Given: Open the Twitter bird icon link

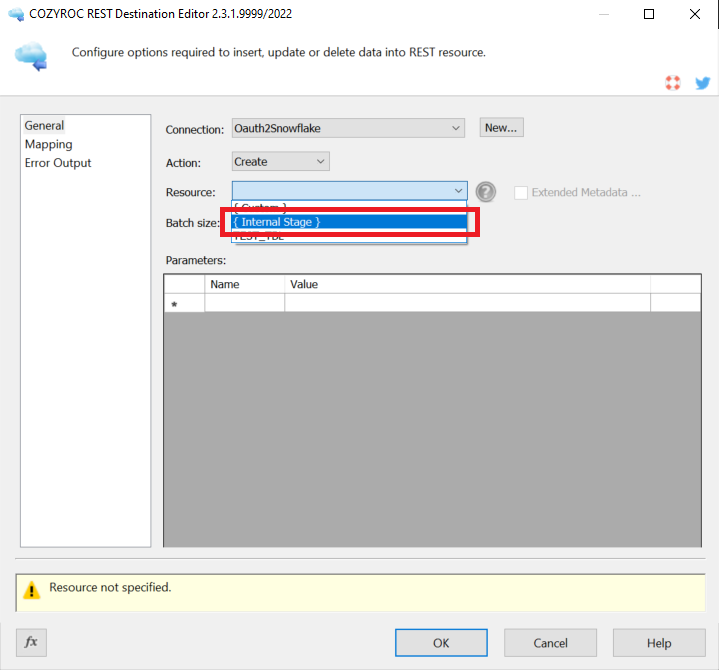Looking at the screenshot, I should point(702,83).
